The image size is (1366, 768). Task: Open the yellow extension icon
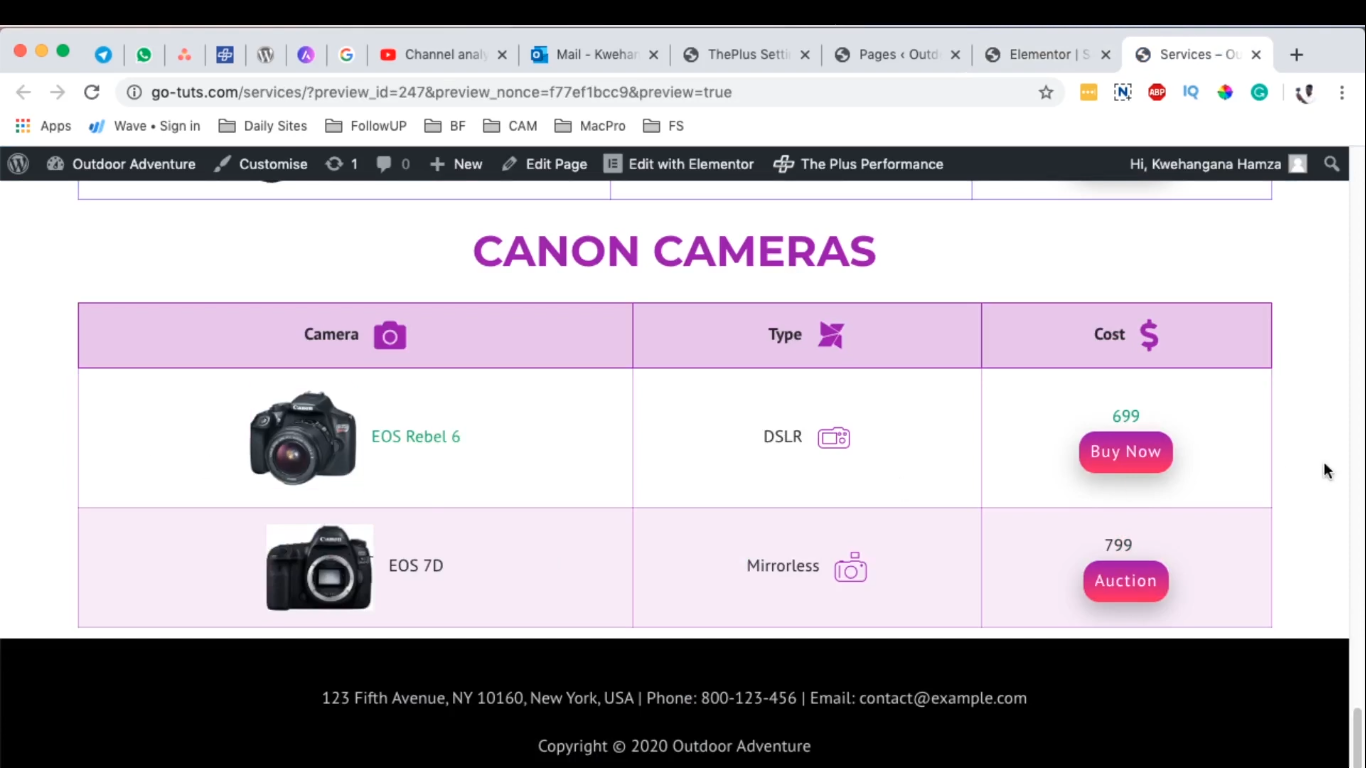click(x=1088, y=92)
